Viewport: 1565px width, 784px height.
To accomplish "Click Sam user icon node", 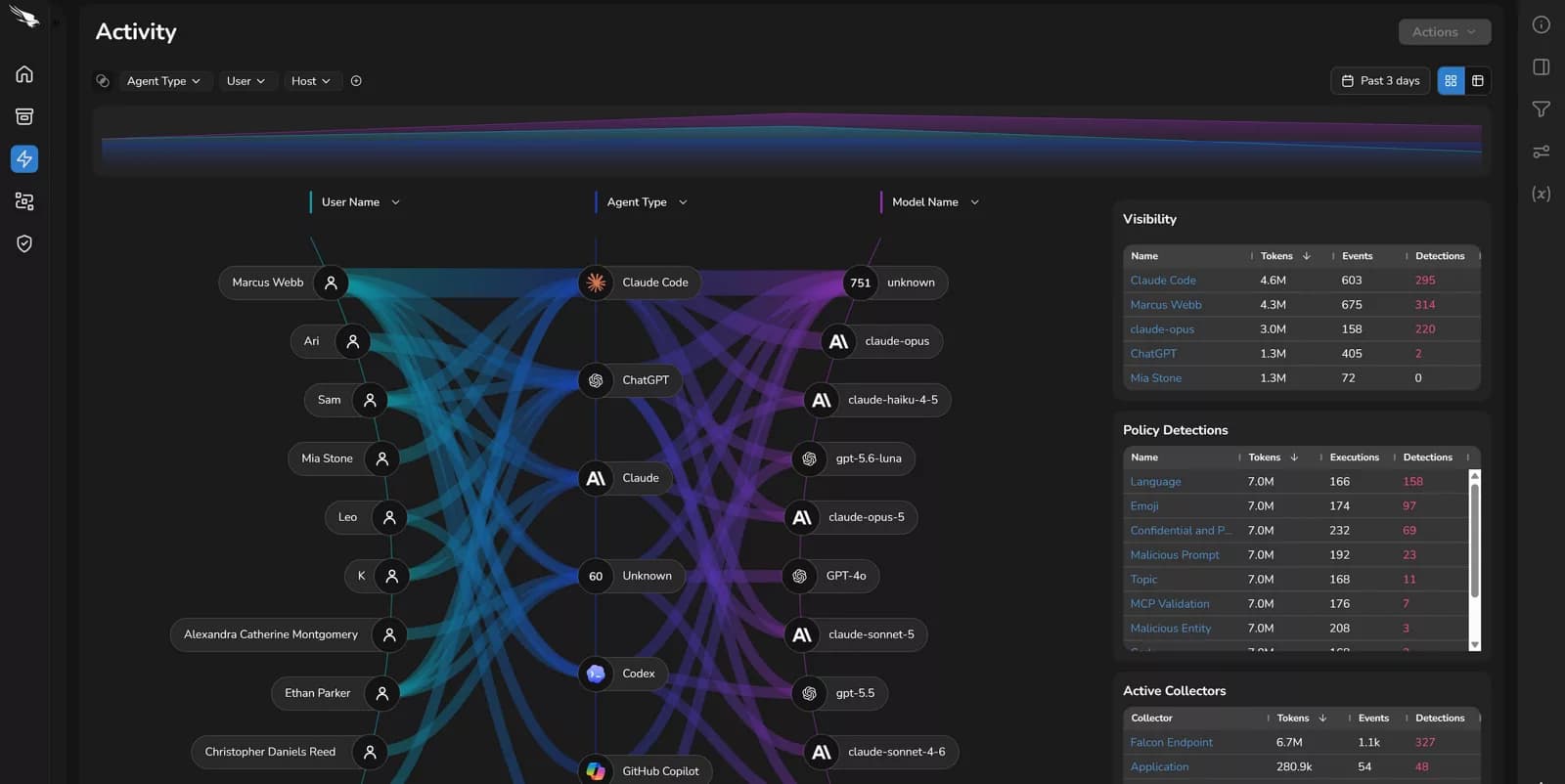I will 370,400.
